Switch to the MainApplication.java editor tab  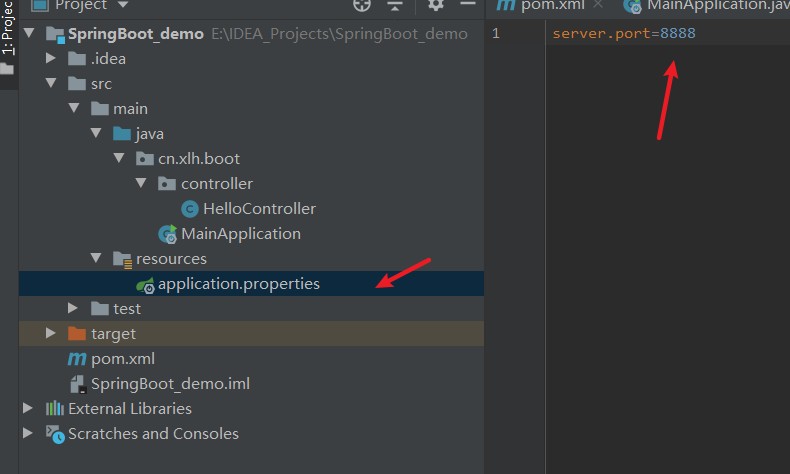[x=718, y=5]
